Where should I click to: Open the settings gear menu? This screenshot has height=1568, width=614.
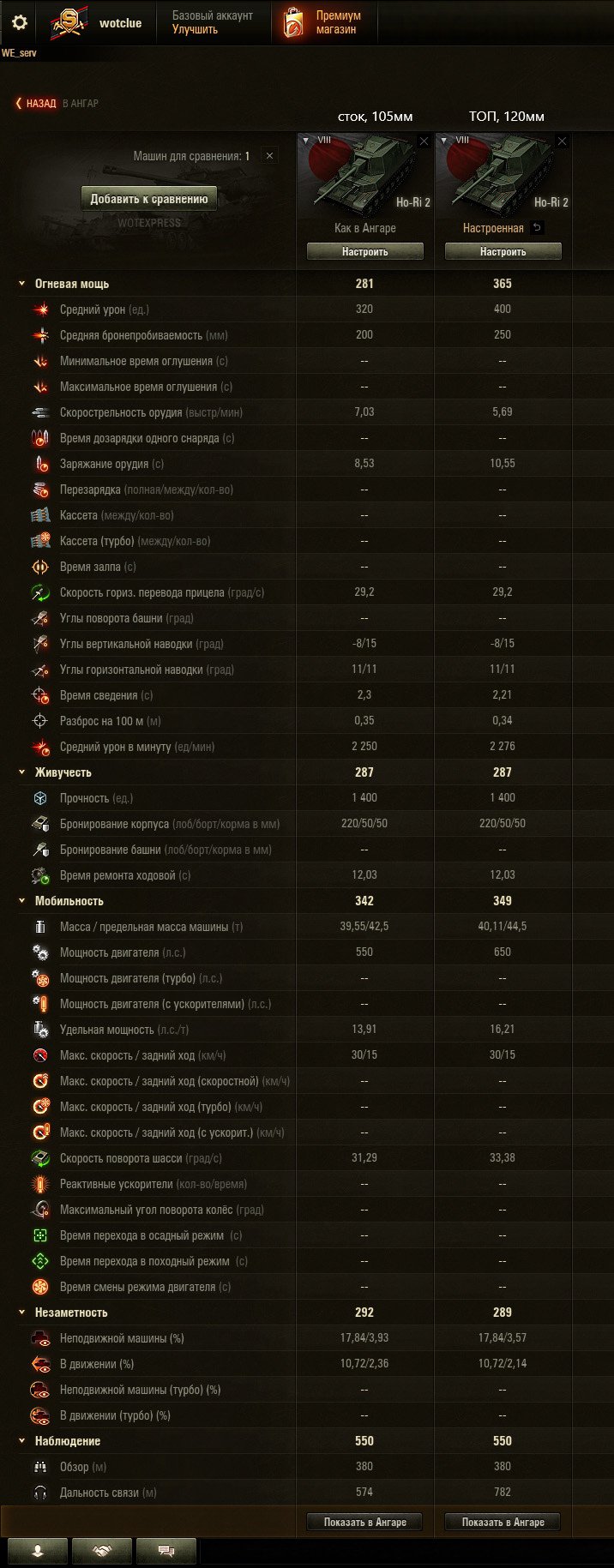point(19,22)
